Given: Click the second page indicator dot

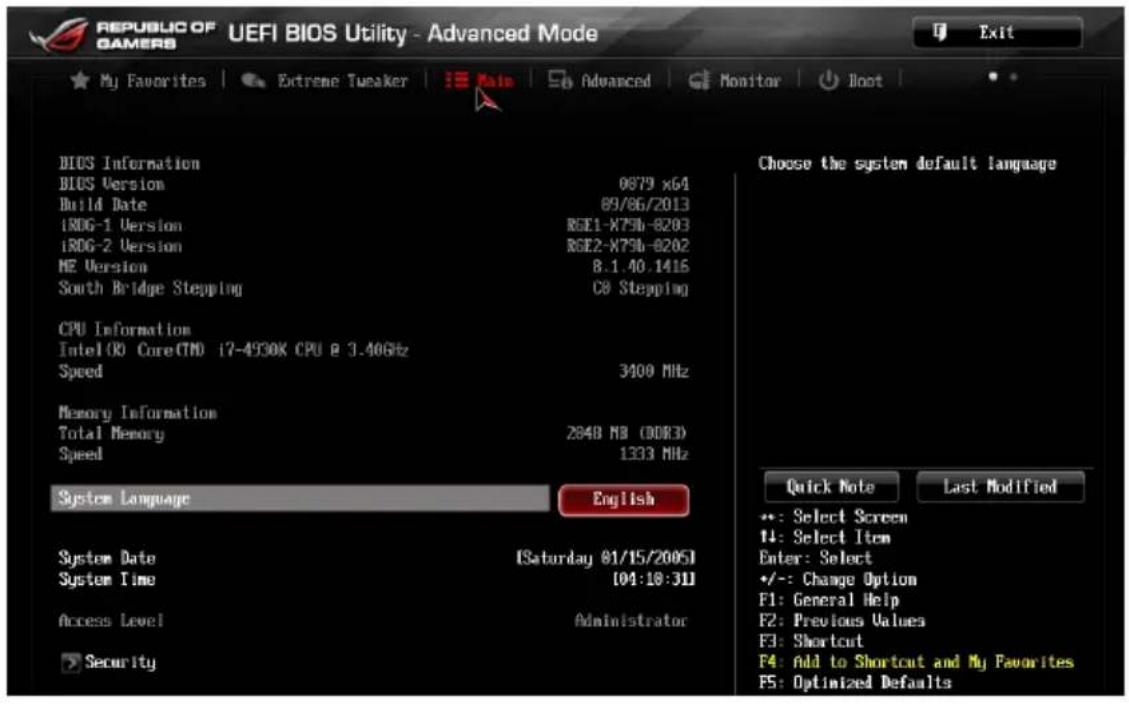Looking at the screenshot, I should pos(1014,77).
